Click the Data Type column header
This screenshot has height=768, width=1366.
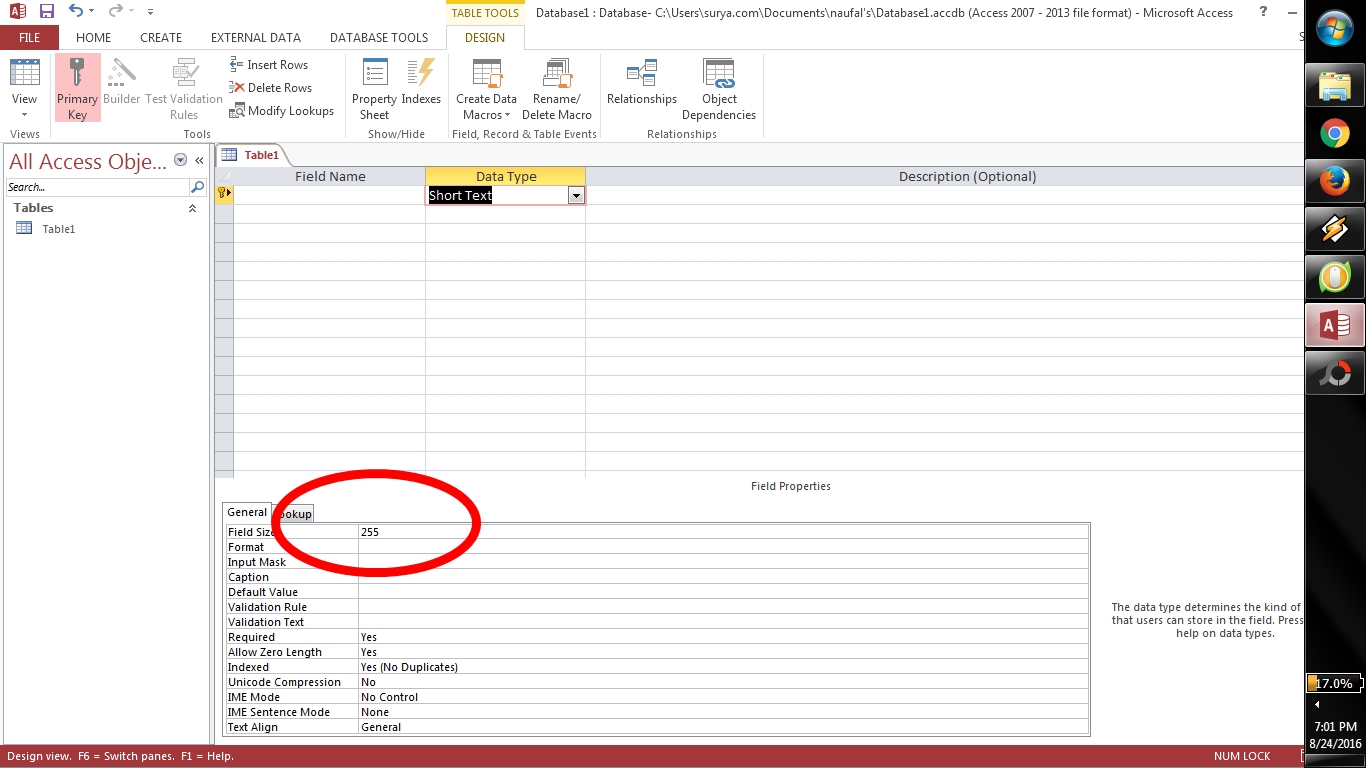(506, 176)
